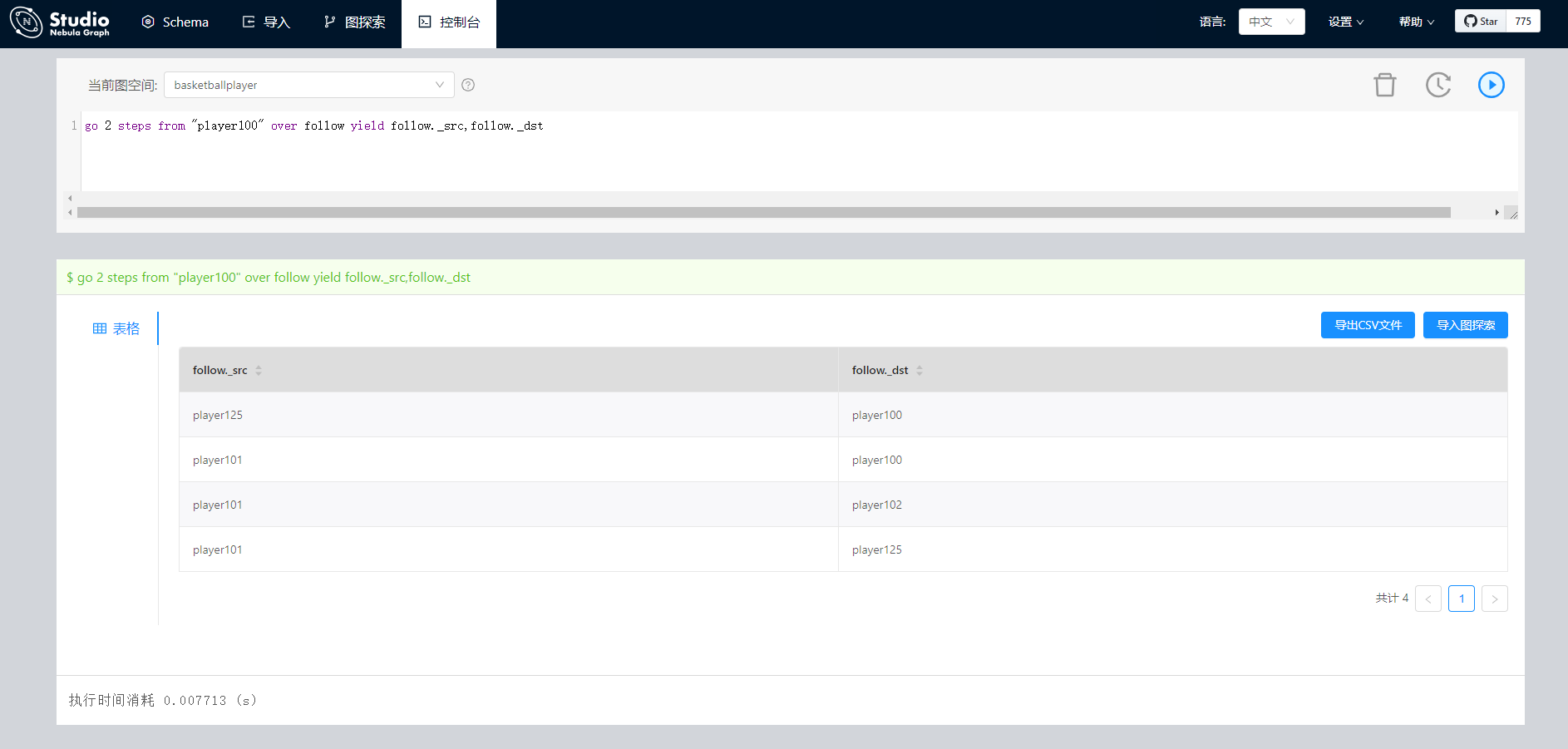Click the 共计 4 total count
The image size is (1568, 749).
1392,598
